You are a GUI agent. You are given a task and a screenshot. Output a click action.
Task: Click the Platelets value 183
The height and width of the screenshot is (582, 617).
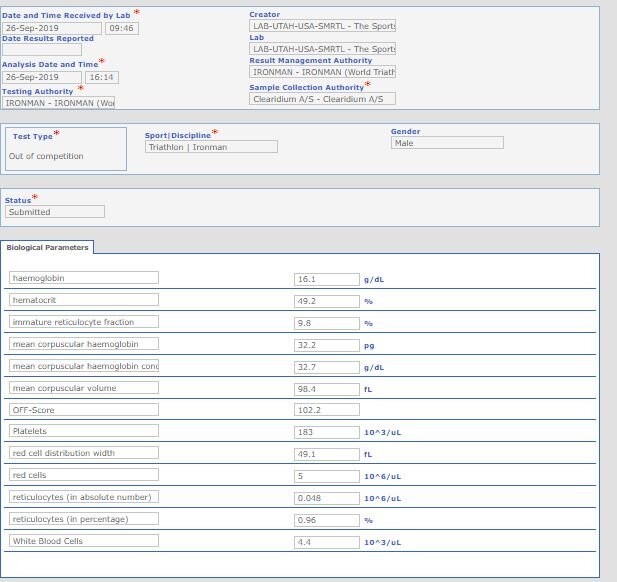click(x=327, y=432)
